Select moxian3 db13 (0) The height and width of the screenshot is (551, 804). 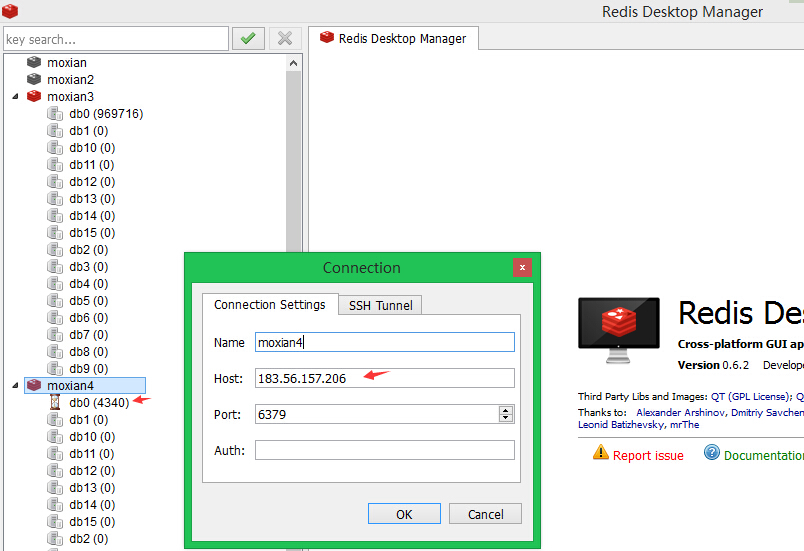point(92,198)
